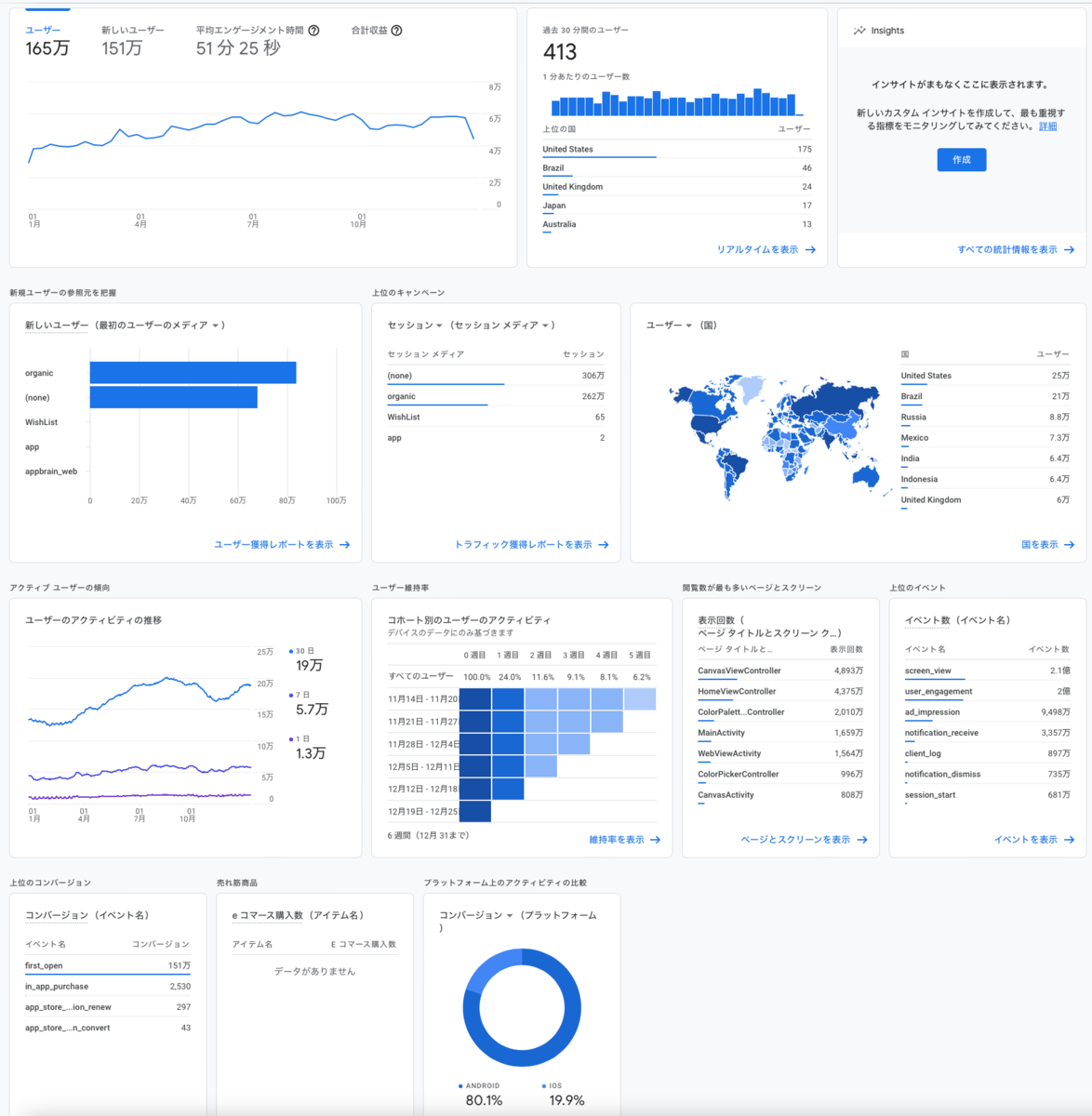Select the 新しいユーザー metric tab
Screen dimensions: 1092x1116
click(x=132, y=41)
